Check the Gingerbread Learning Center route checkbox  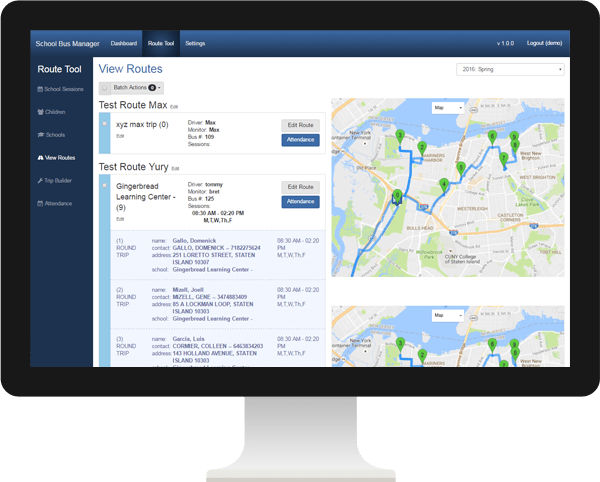tap(104, 186)
